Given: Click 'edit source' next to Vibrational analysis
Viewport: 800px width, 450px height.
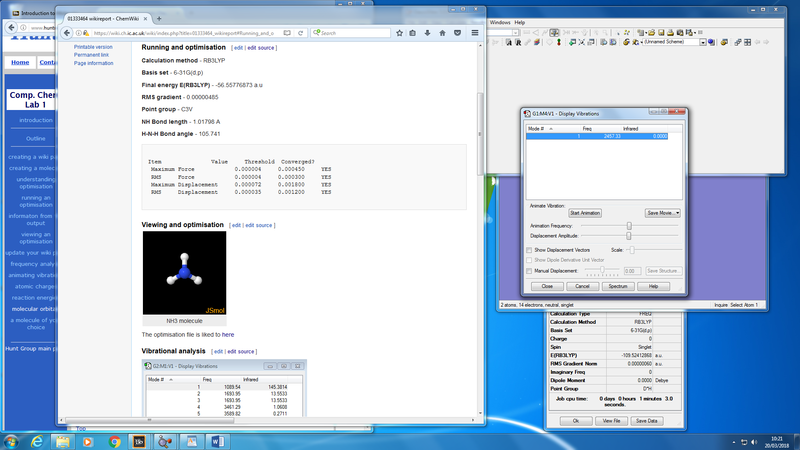Looking at the screenshot, I should pos(240,352).
